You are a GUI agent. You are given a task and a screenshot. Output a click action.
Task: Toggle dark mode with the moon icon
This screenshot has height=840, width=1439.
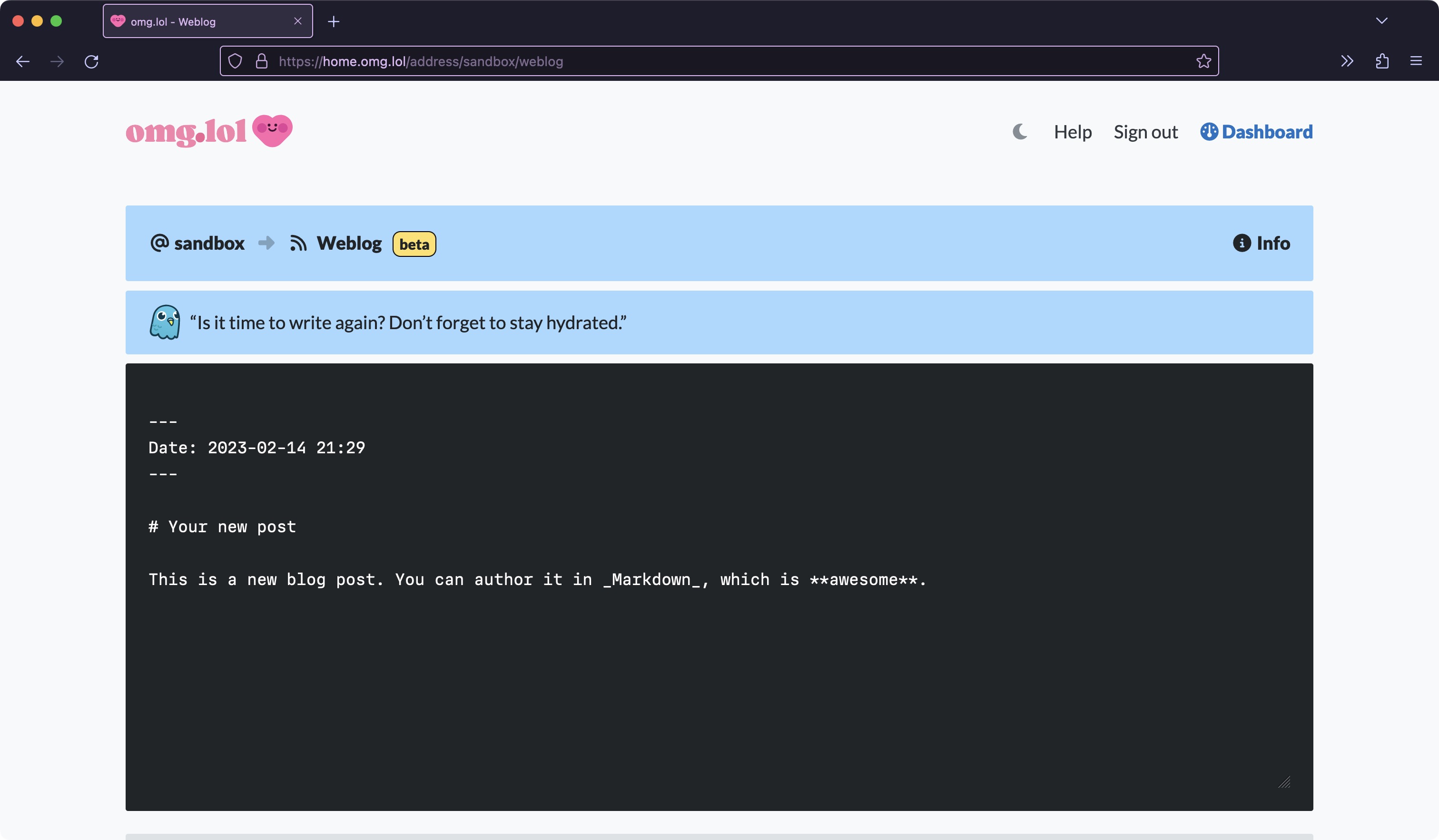click(x=1019, y=132)
